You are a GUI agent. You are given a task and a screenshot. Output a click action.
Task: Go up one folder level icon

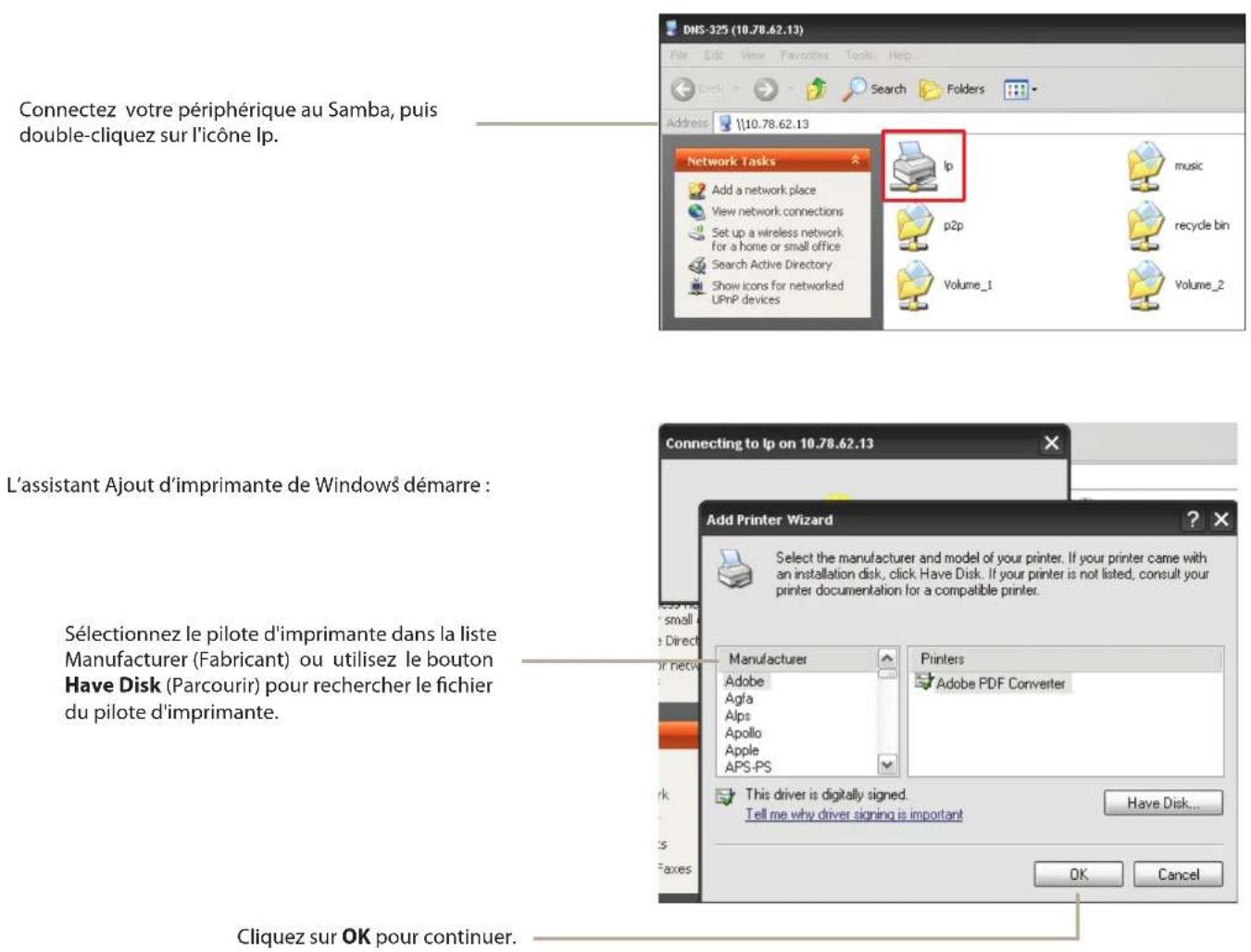pos(816,89)
